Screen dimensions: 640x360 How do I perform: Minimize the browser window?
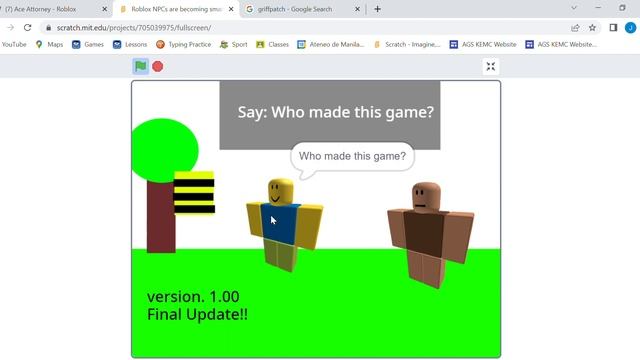(598, 8)
